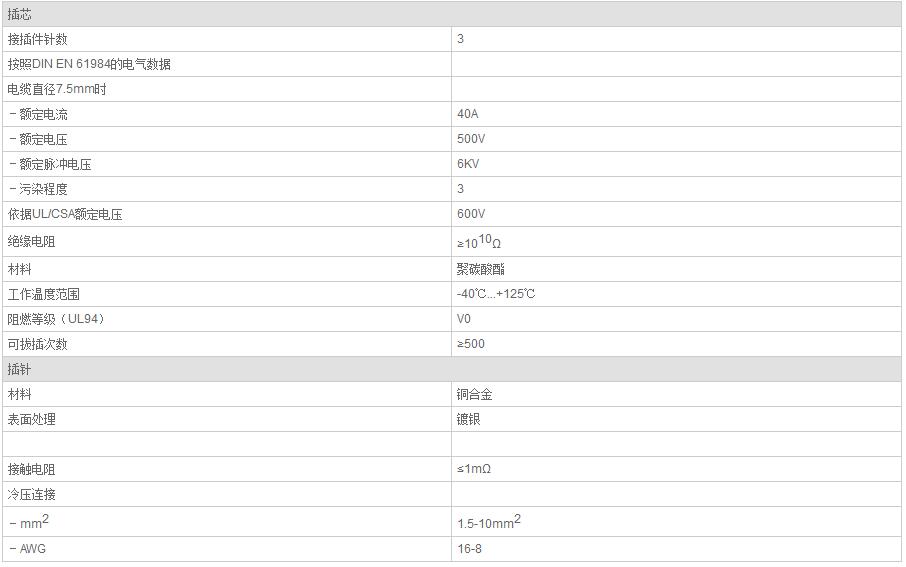Click the 插芯 section header row
The height and width of the screenshot is (567, 906).
[x=451, y=14]
